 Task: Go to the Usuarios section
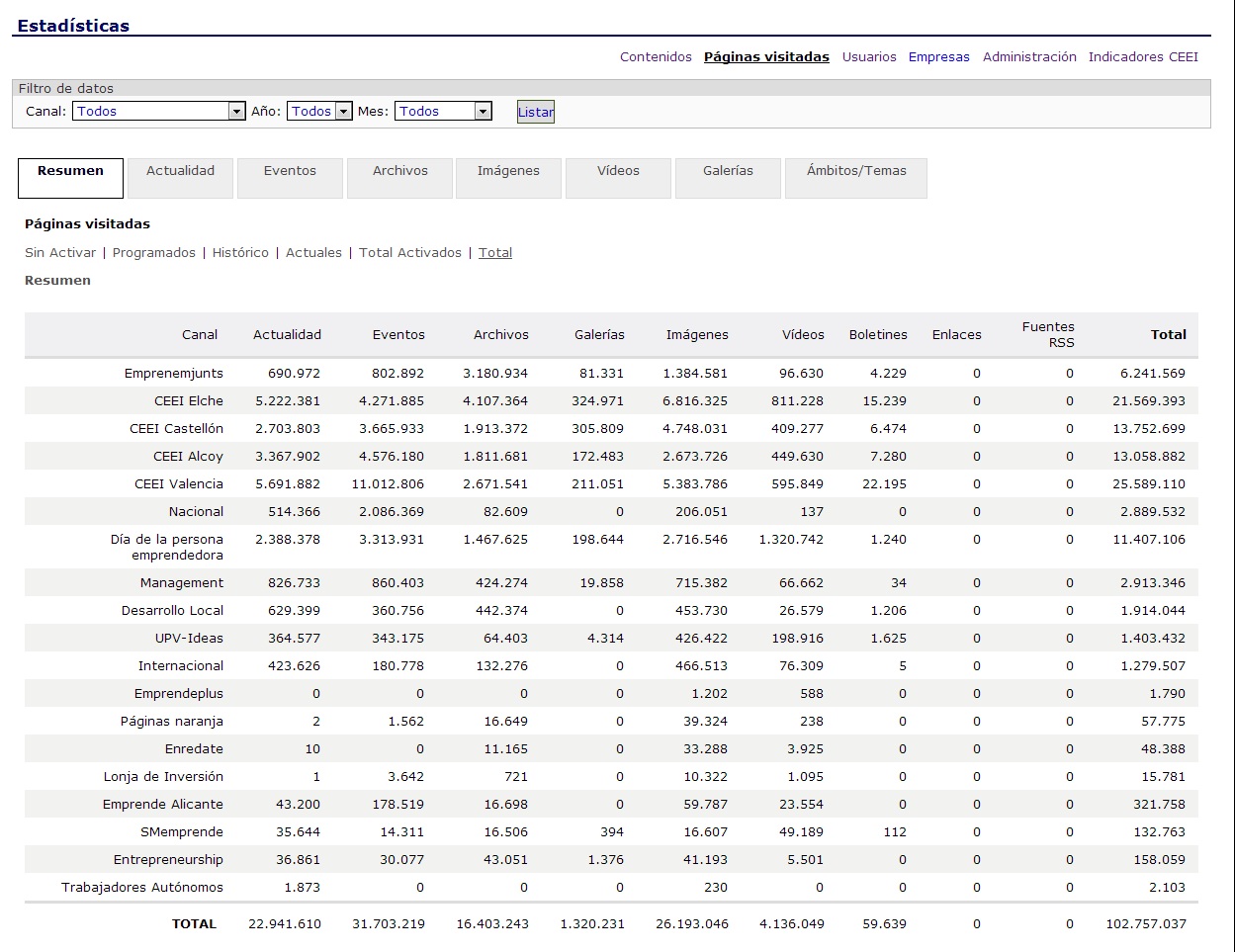pos(869,57)
